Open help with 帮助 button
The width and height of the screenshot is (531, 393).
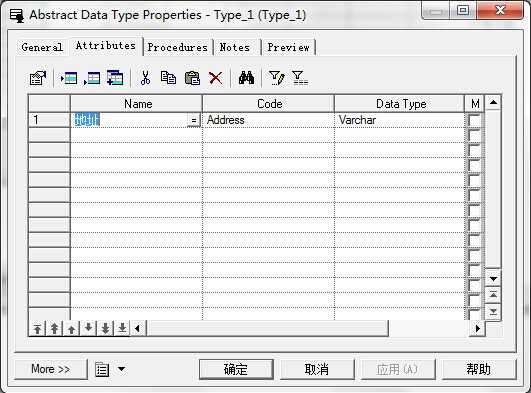click(x=479, y=369)
